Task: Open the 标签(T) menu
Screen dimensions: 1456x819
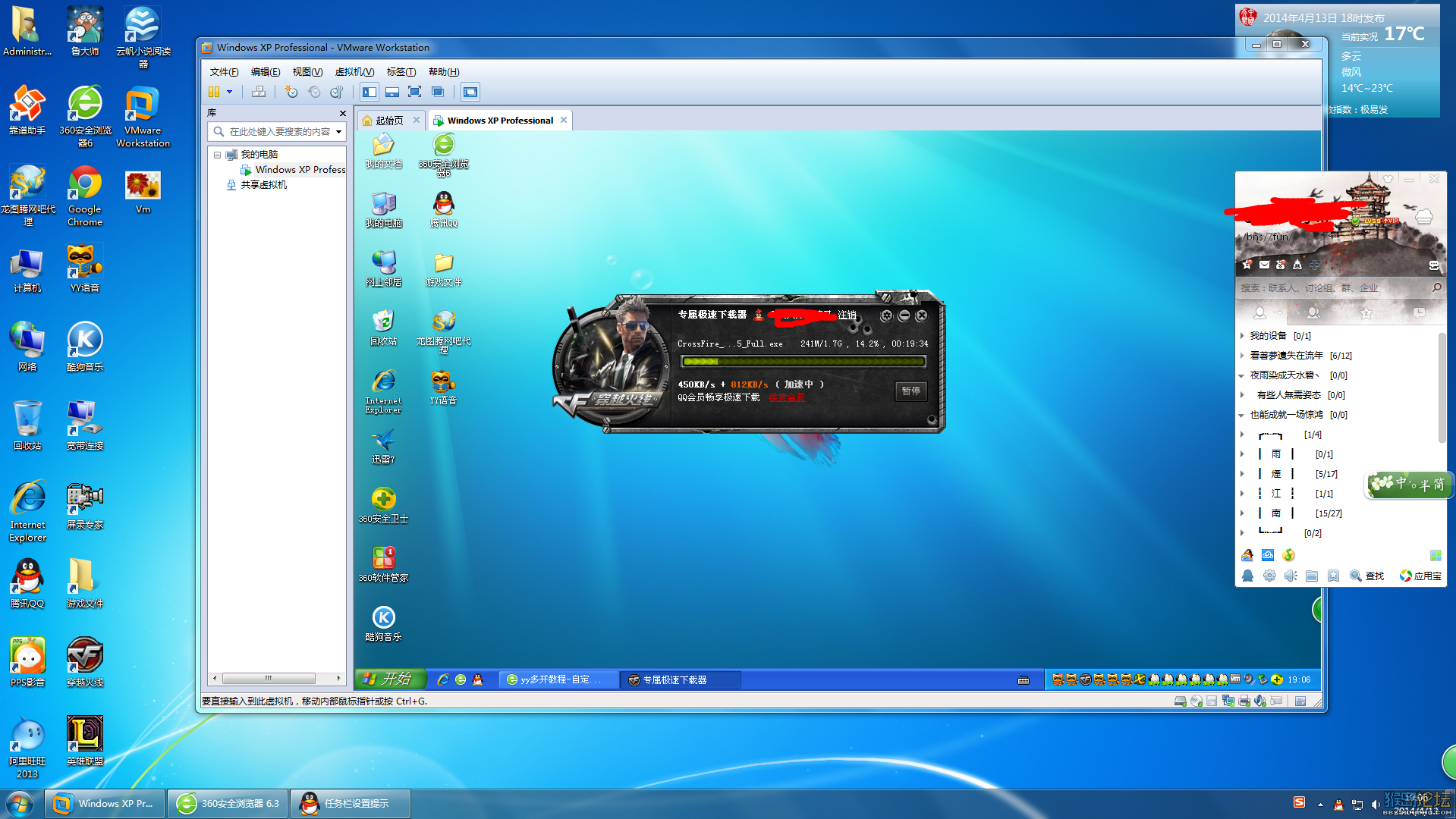Action: point(401,72)
